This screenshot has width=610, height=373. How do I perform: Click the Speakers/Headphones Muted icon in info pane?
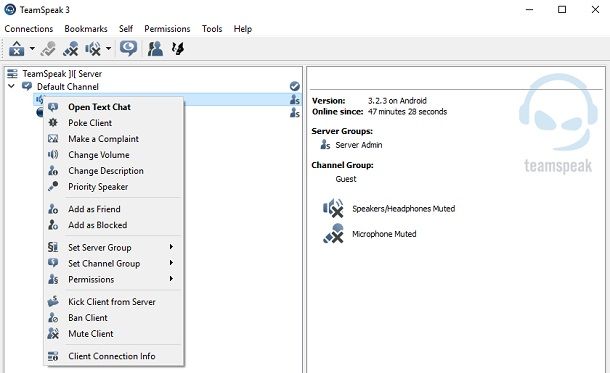333,208
